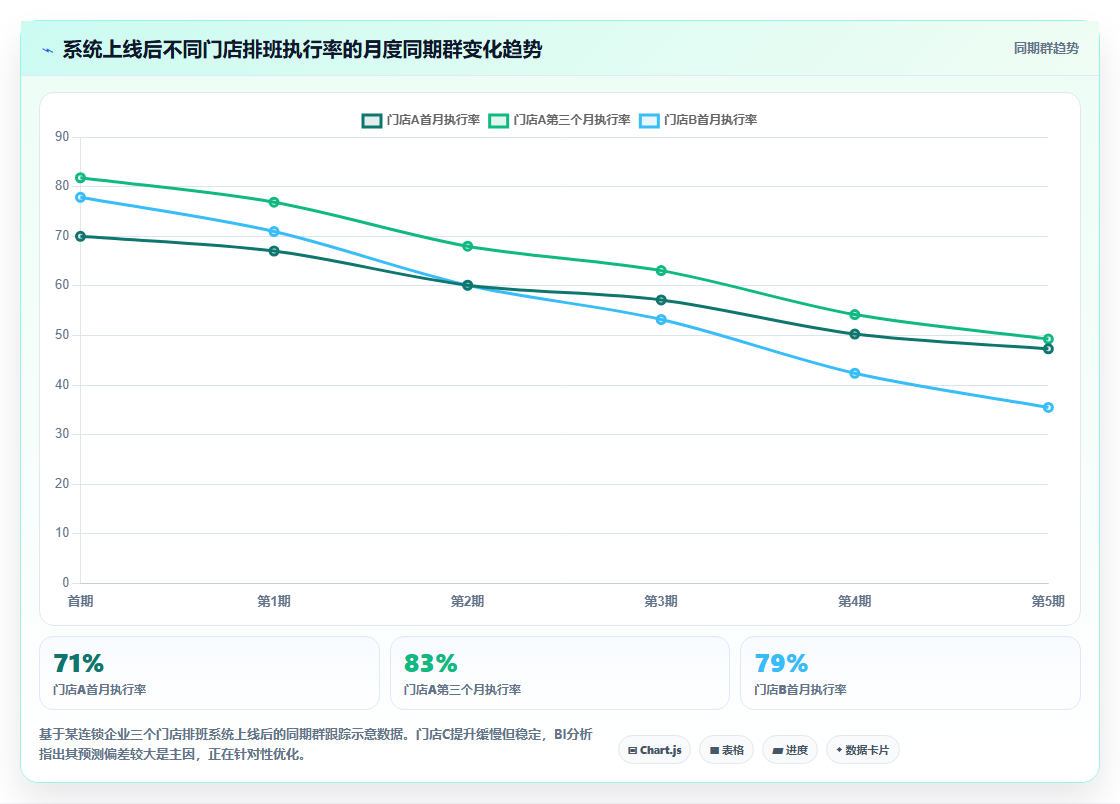
Task: Toggle the 门店A首月执行率 legend entry
Action: pyautogui.click(x=421, y=120)
